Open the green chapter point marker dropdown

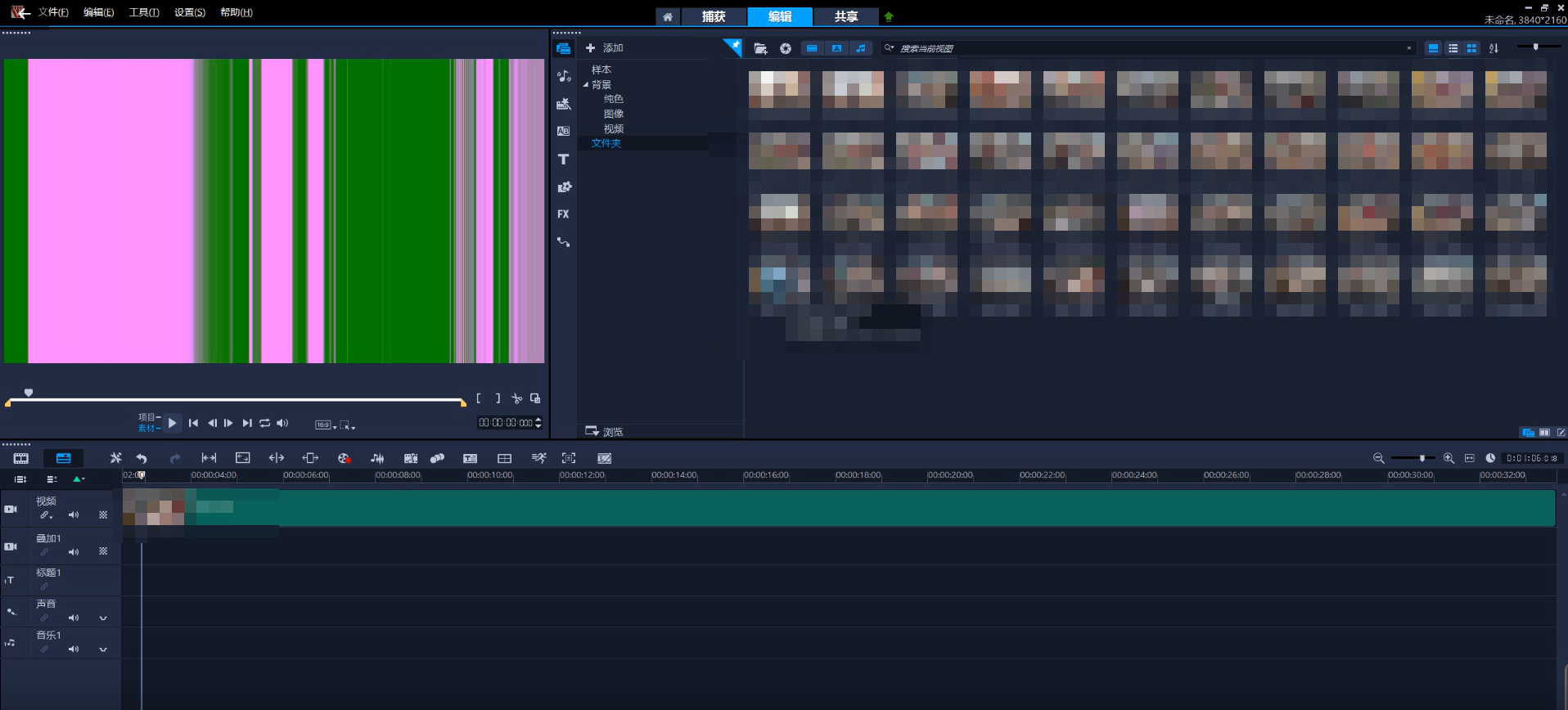(x=79, y=479)
